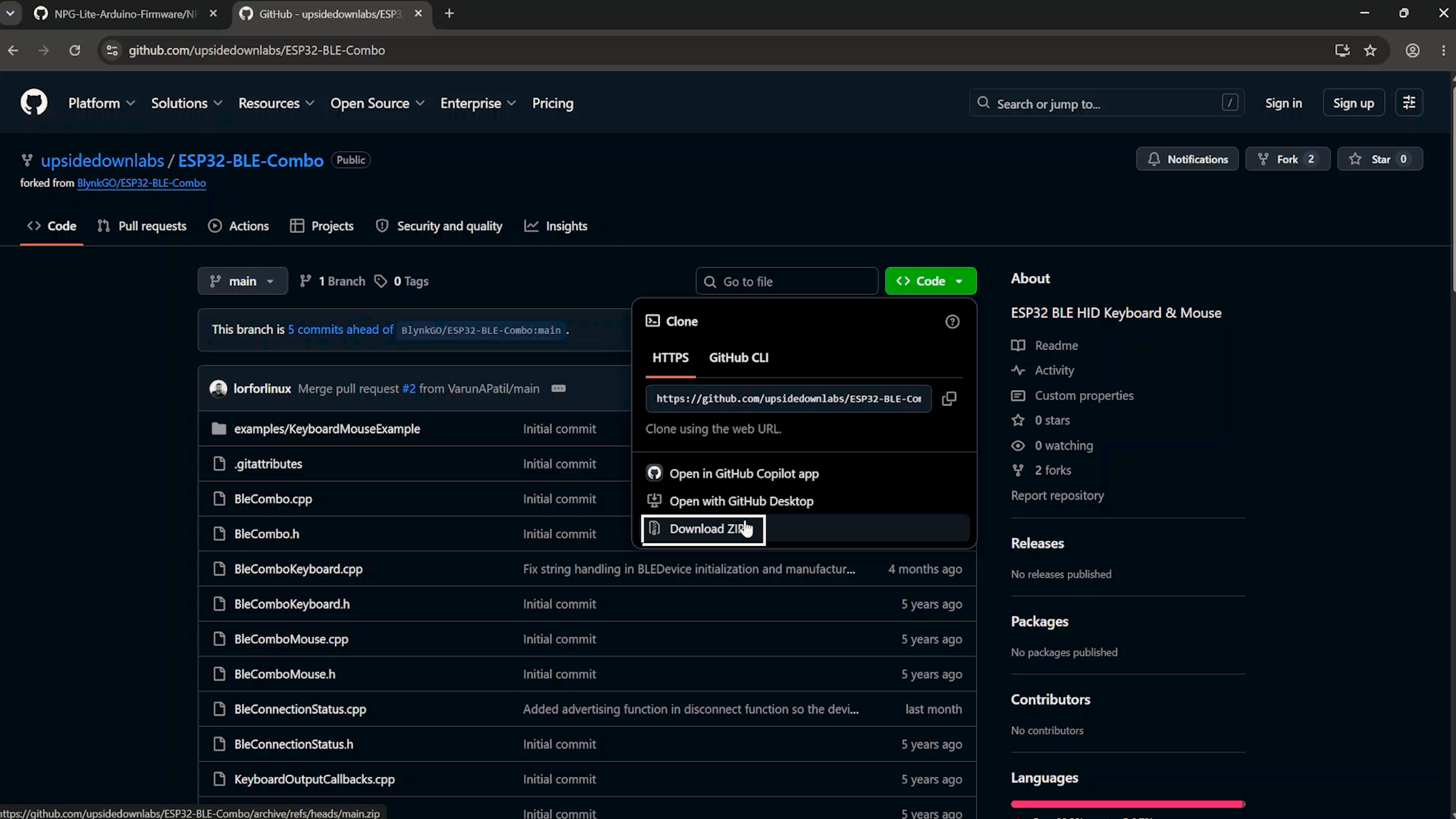1456x819 pixels.
Task: Select the GitHub CLI clone tab
Action: [738, 357]
